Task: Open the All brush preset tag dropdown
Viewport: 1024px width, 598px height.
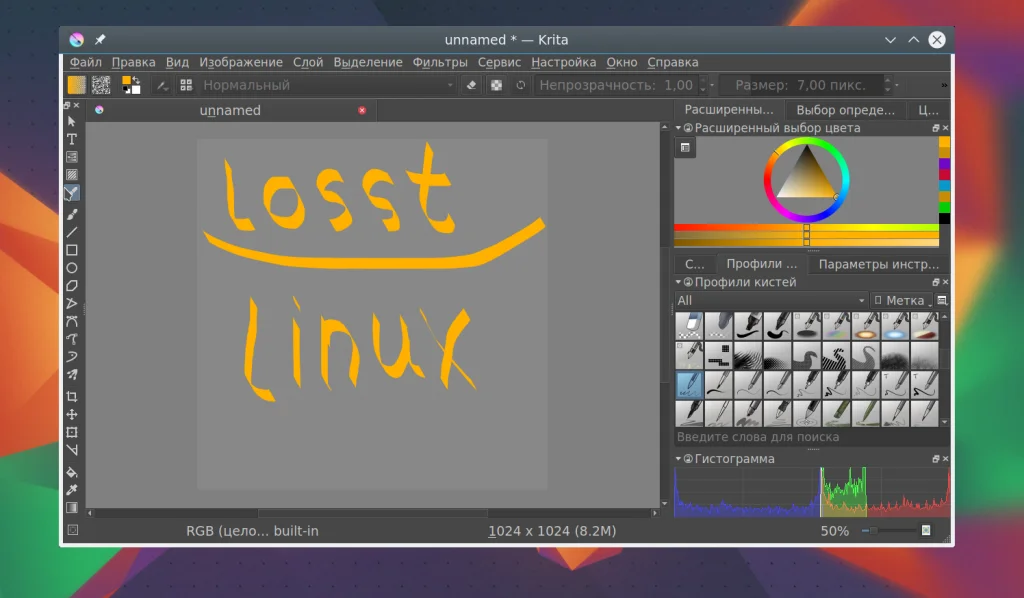Action: pyautogui.click(x=771, y=300)
